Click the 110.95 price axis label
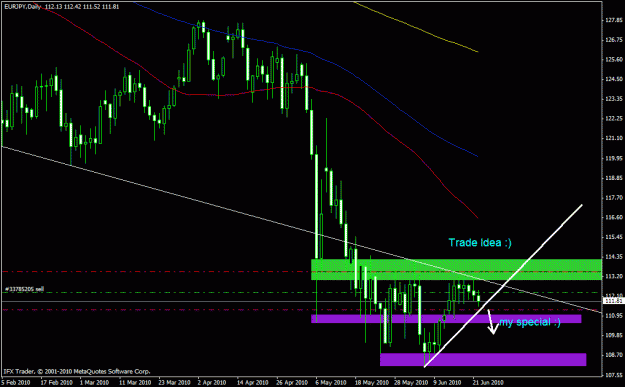The width and height of the screenshot is (625, 387). click(614, 316)
